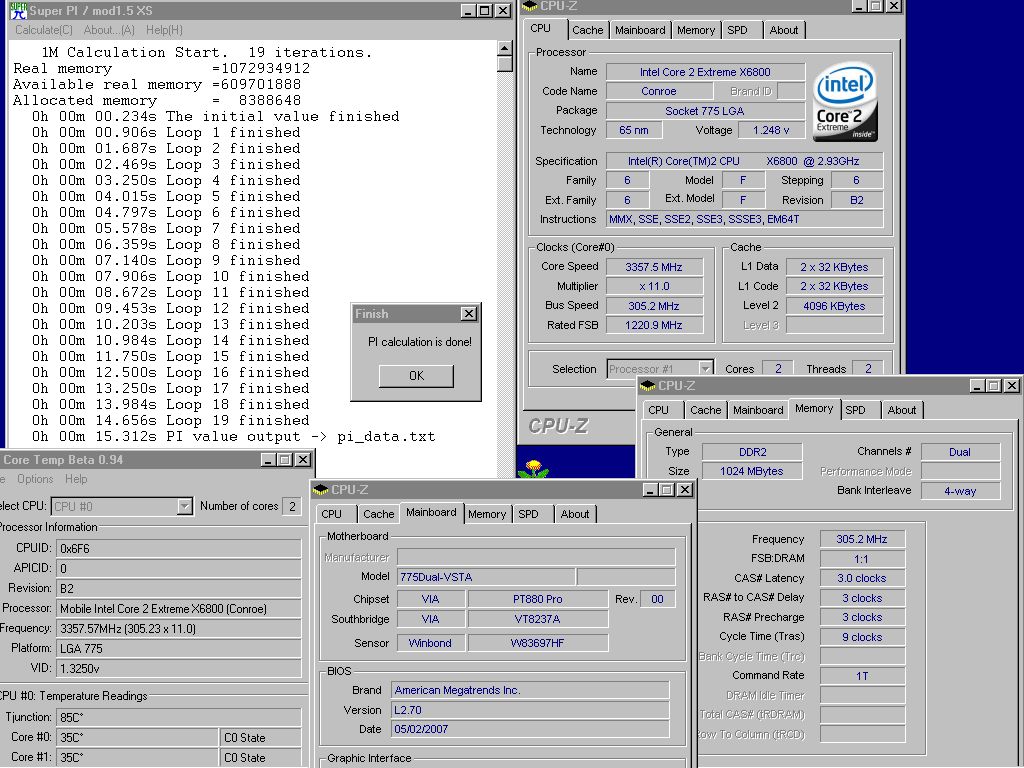Click the CPUID field 0x6F6
The height and width of the screenshot is (768, 1024).
point(179,549)
